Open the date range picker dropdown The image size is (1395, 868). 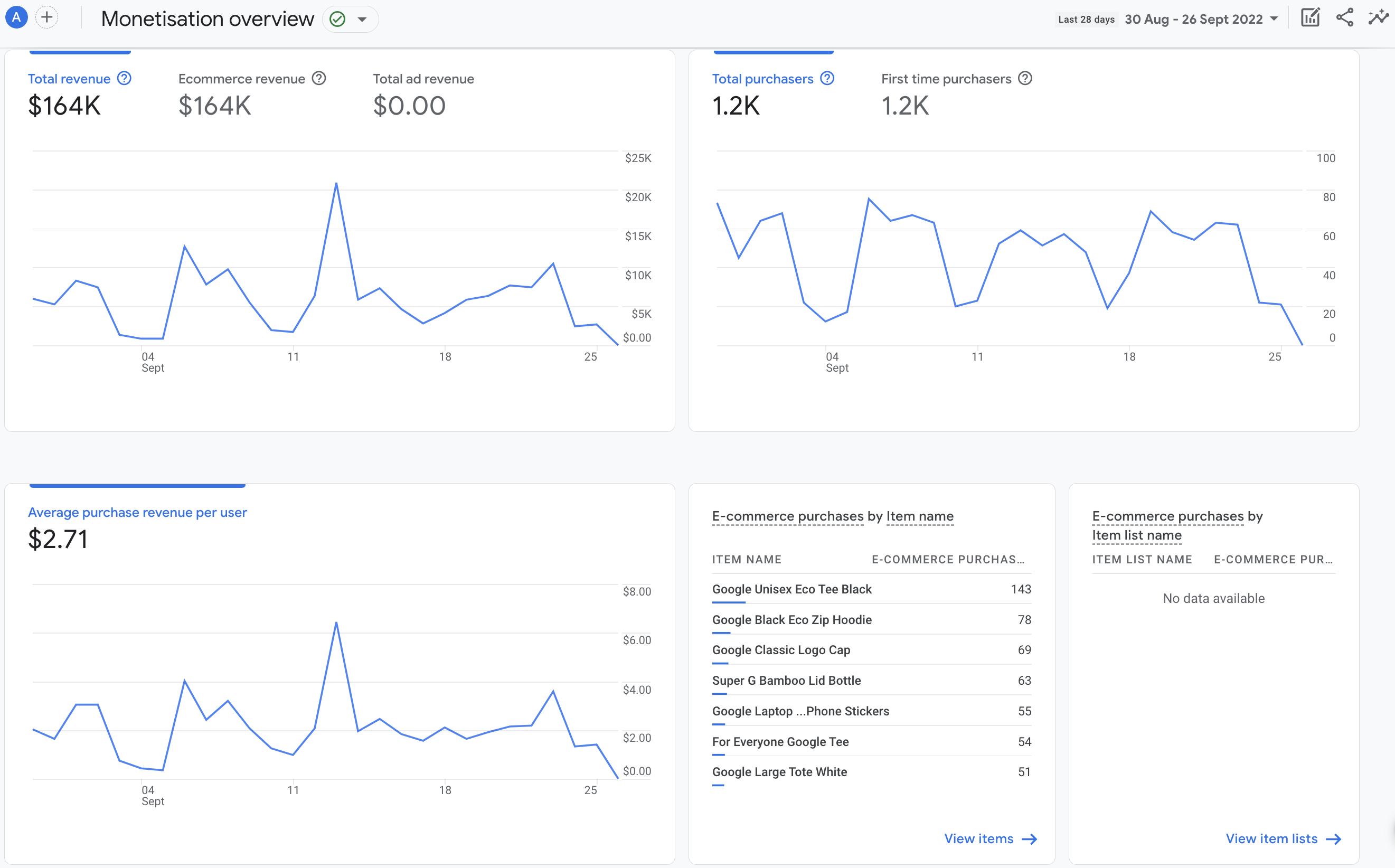pyautogui.click(x=1201, y=20)
